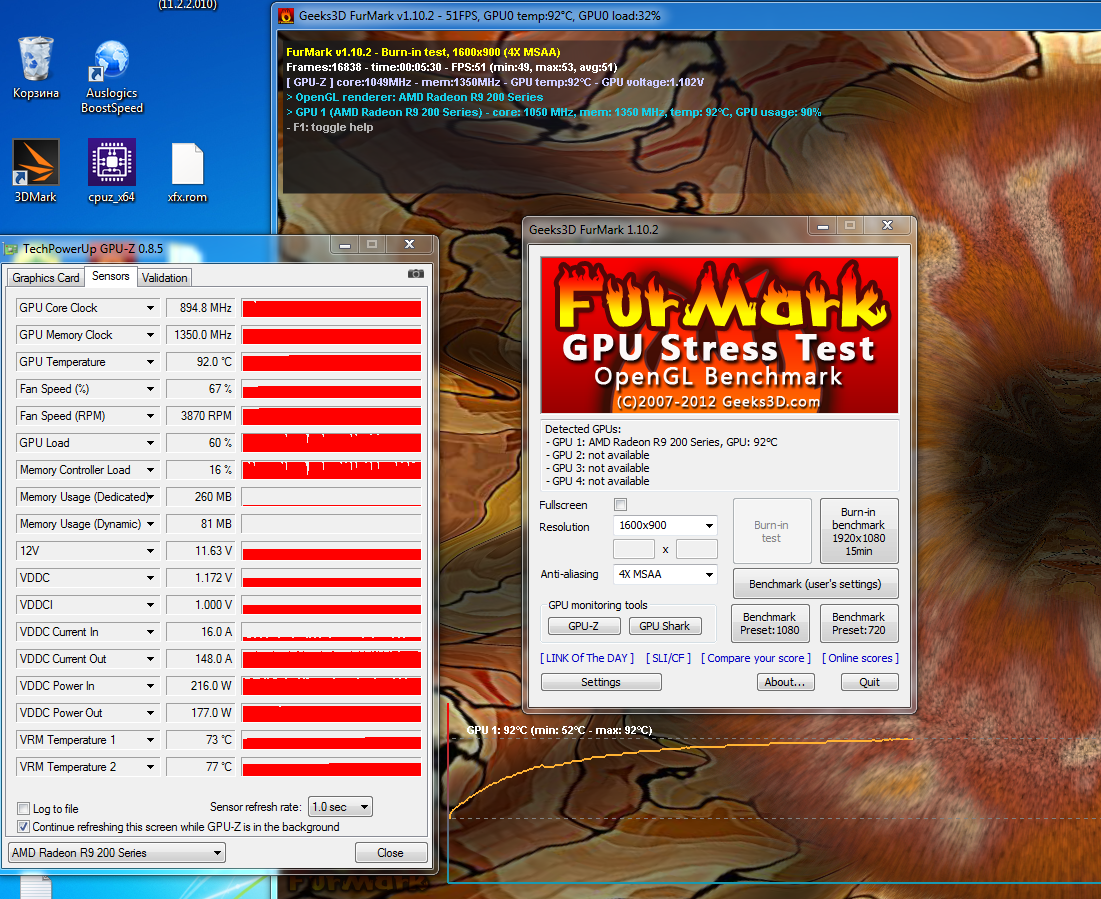Click the 3870 RPM fan speed value
The width and height of the screenshot is (1101, 899).
point(200,416)
